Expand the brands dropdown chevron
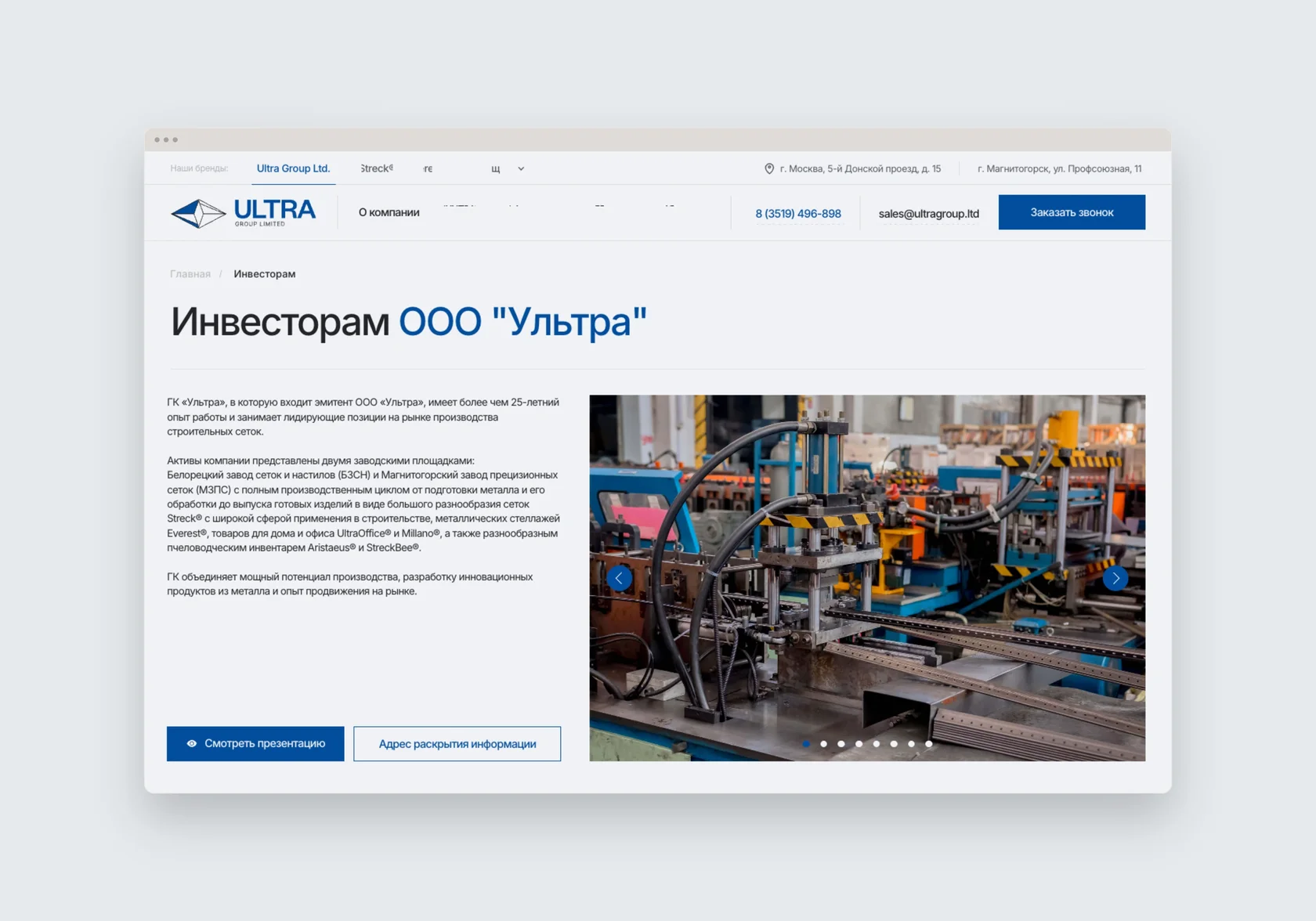The image size is (1316, 921). tap(521, 168)
